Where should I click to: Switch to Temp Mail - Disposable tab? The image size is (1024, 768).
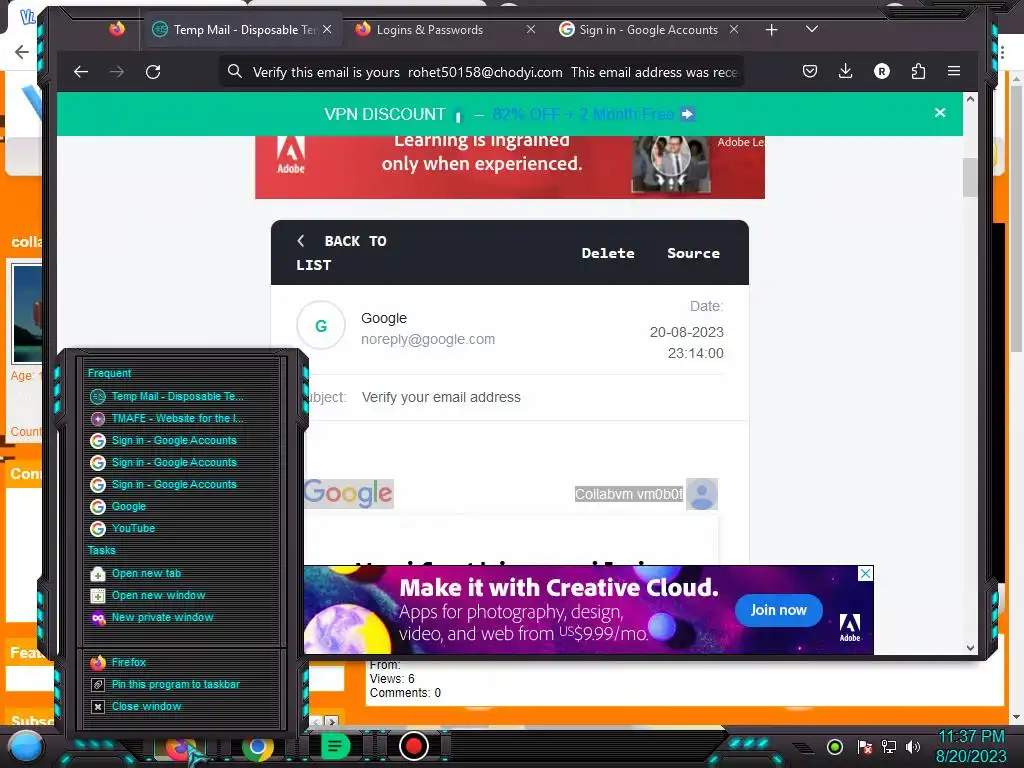[x=242, y=29]
